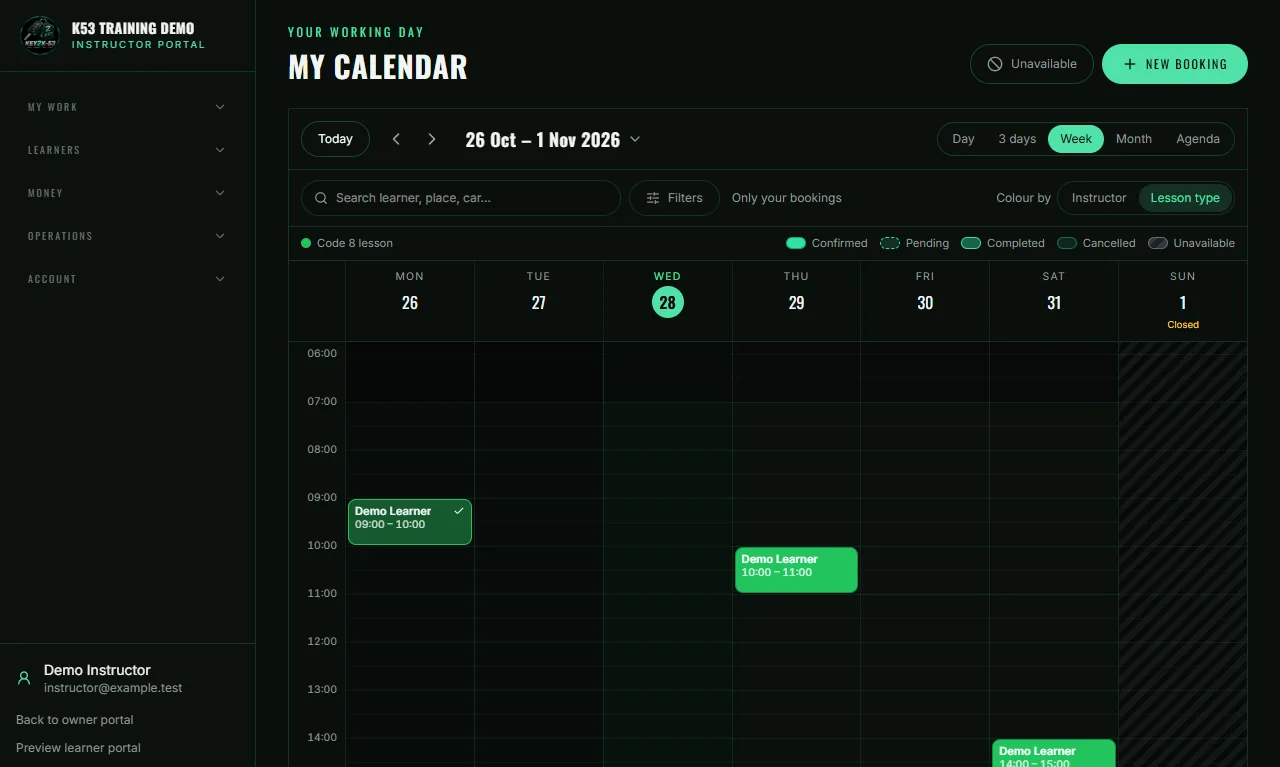Click the Confirmed status legend swatch
Screen dimensions: 1280x767
click(796, 243)
